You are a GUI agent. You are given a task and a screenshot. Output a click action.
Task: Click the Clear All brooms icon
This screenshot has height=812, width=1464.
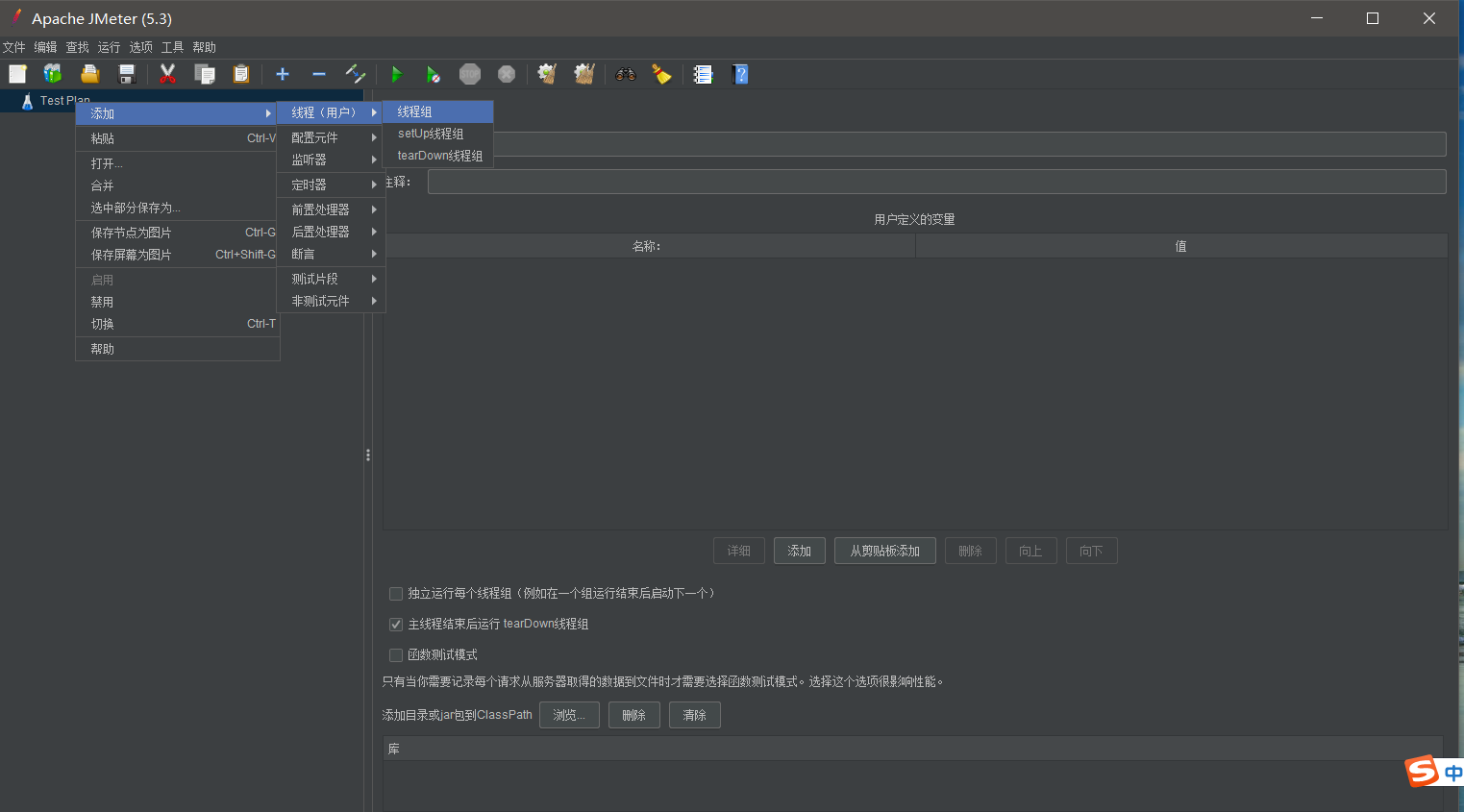583,74
